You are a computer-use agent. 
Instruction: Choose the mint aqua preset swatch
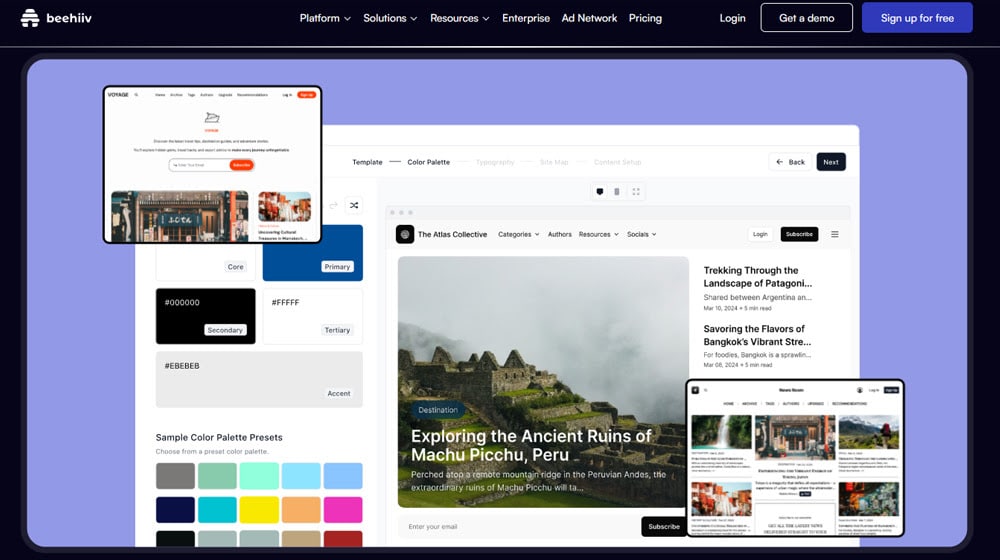(x=259, y=476)
